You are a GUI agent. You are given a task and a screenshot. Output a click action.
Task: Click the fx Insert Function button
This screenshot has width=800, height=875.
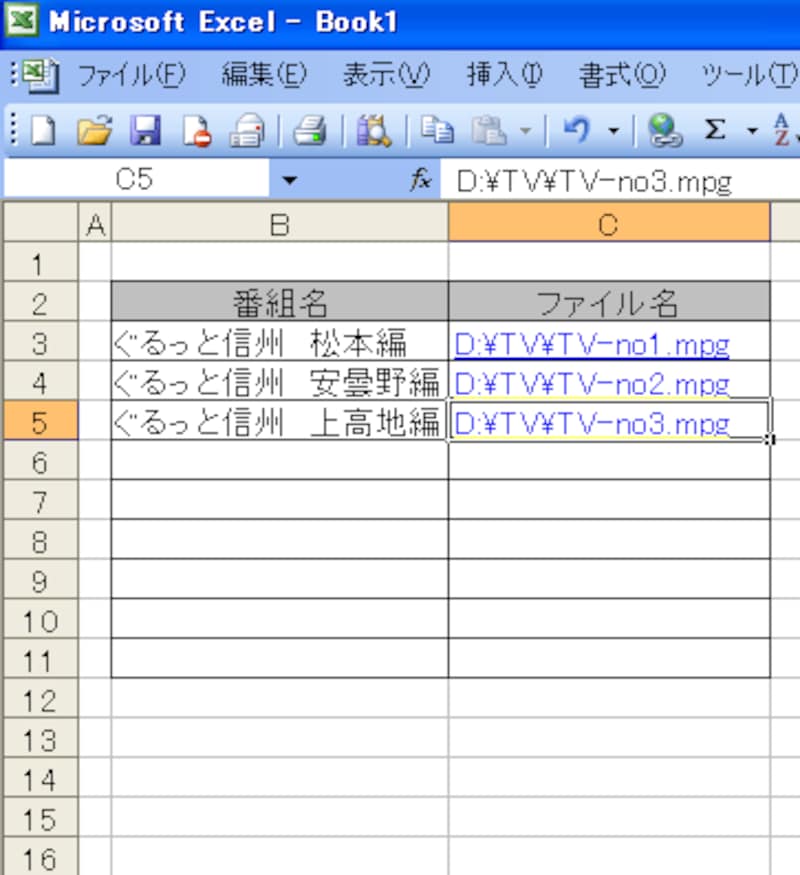click(421, 180)
